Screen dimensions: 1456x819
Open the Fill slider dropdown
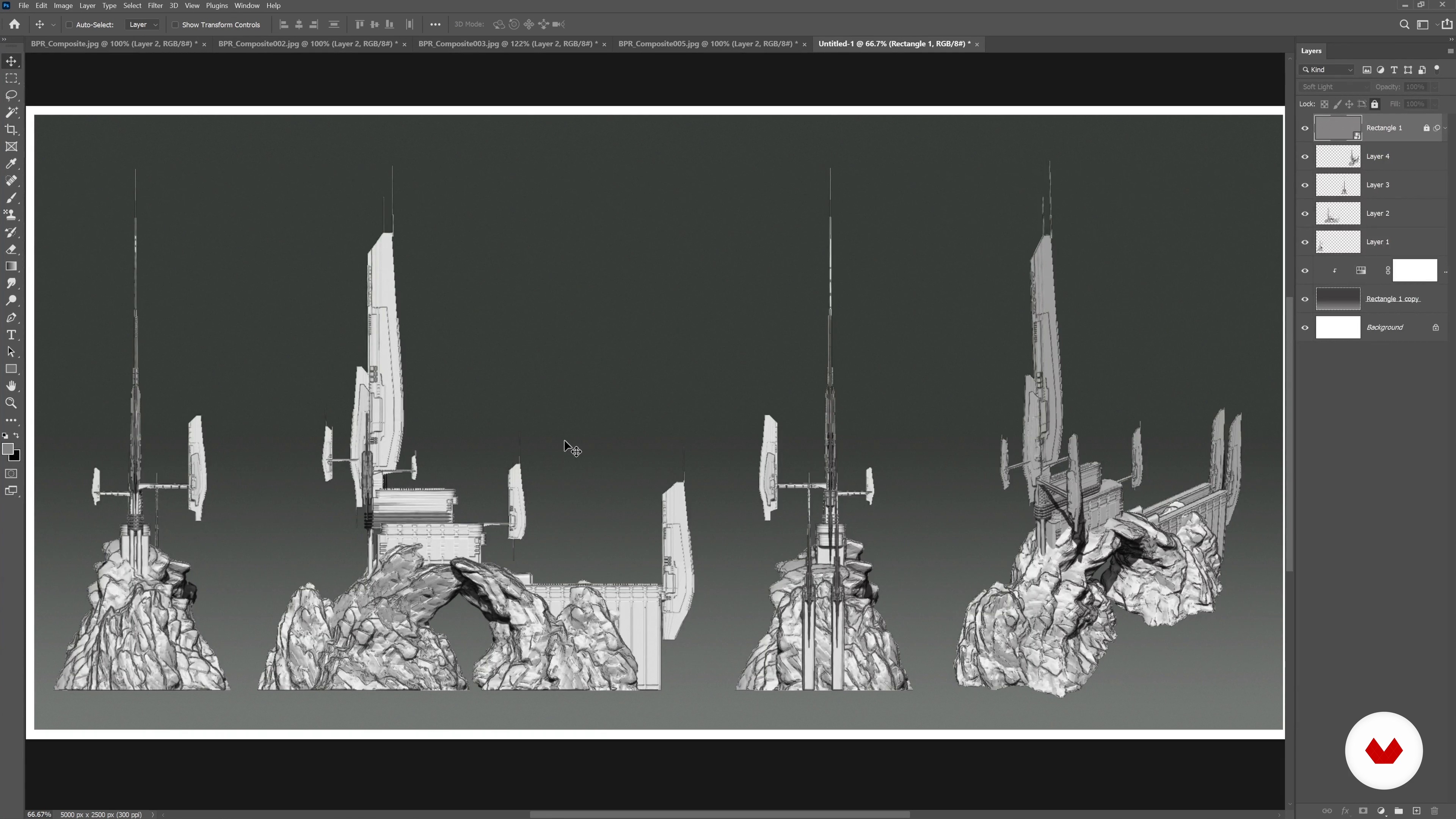(x=1434, y=104)
